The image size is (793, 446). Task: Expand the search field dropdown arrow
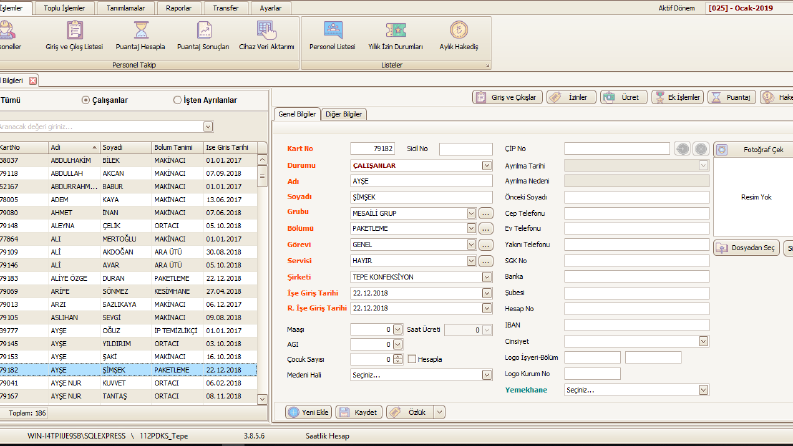(x=208, y=126)
